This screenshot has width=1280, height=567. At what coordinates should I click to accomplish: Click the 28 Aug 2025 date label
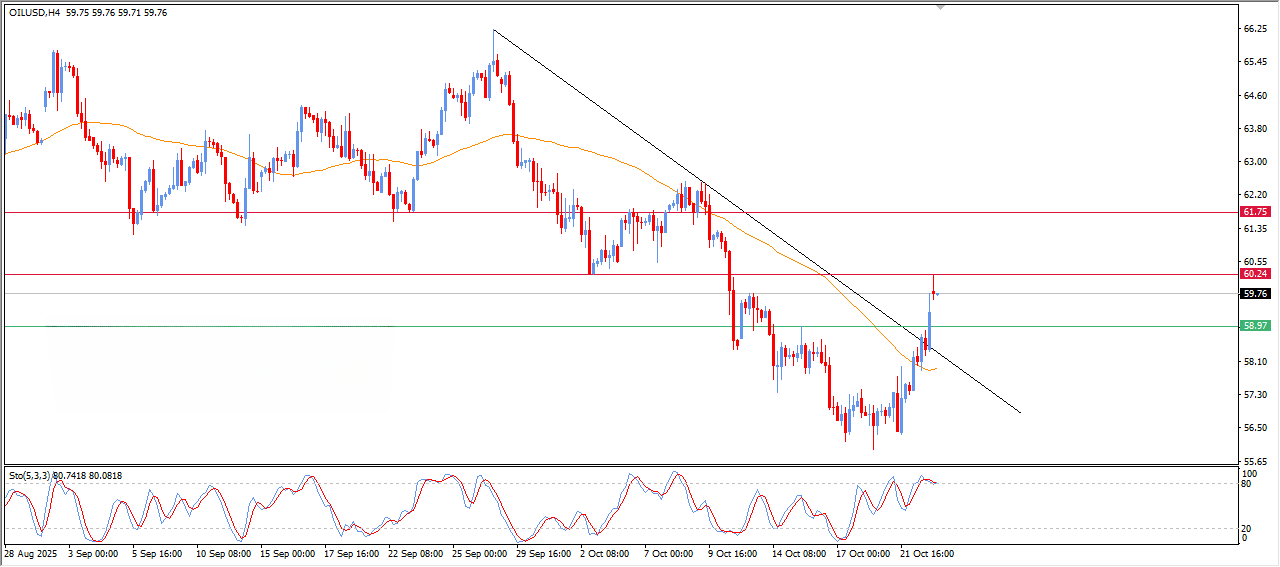tap(29, 553)
